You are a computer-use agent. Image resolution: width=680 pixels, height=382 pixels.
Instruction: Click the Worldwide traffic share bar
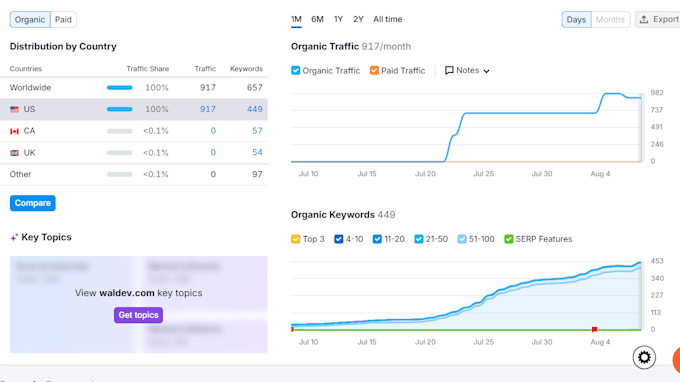[120, 88]
